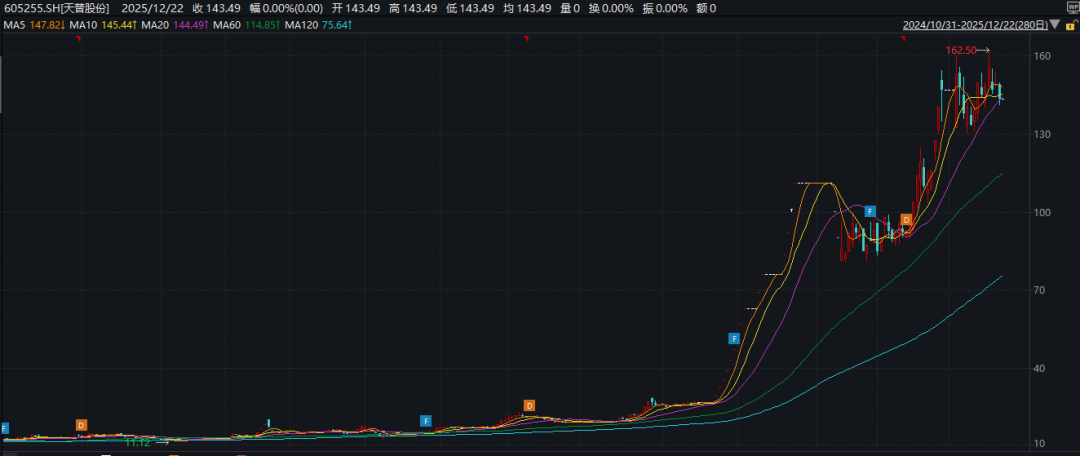The height and width of the screenshot is (456, 1080).
Task: Click the 605255.SH stock code title
Action: [56, 8]
